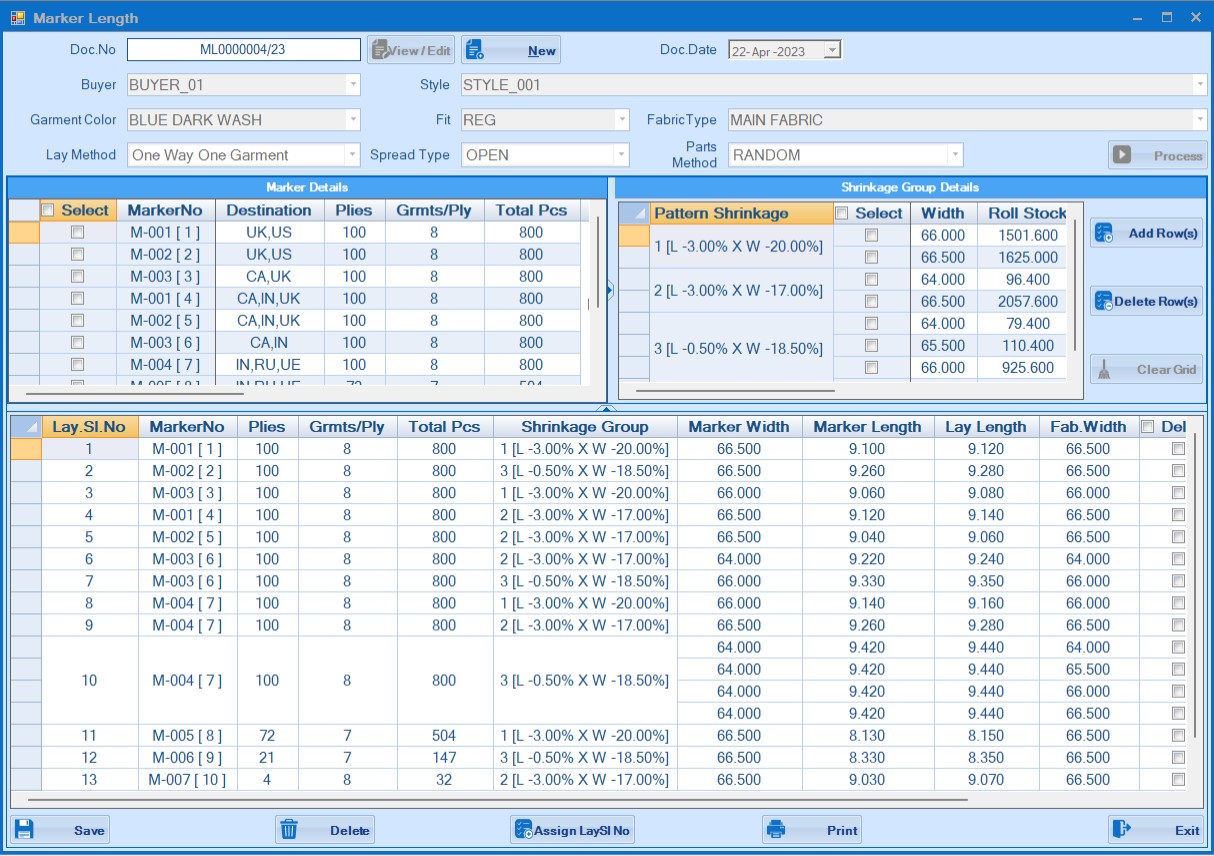Run the Process button
Viewport: 1214px width, 856px height.
tap(1157, 155)
